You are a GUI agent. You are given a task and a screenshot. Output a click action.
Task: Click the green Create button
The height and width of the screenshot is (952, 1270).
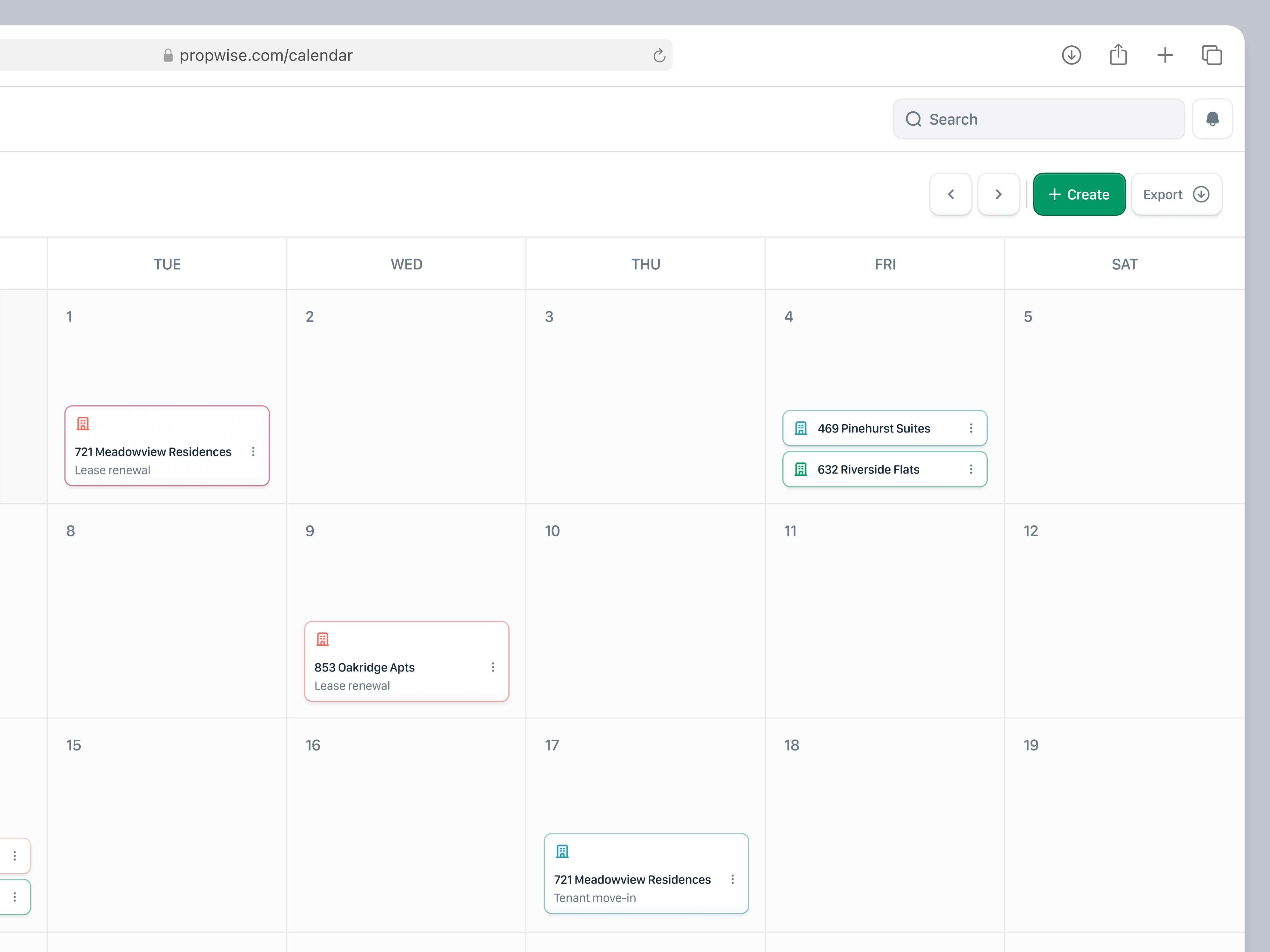point(1079,195)
